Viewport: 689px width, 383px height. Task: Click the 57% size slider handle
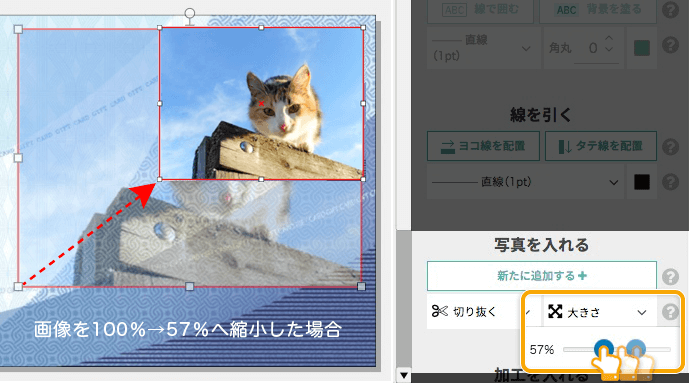coord(604,348)
